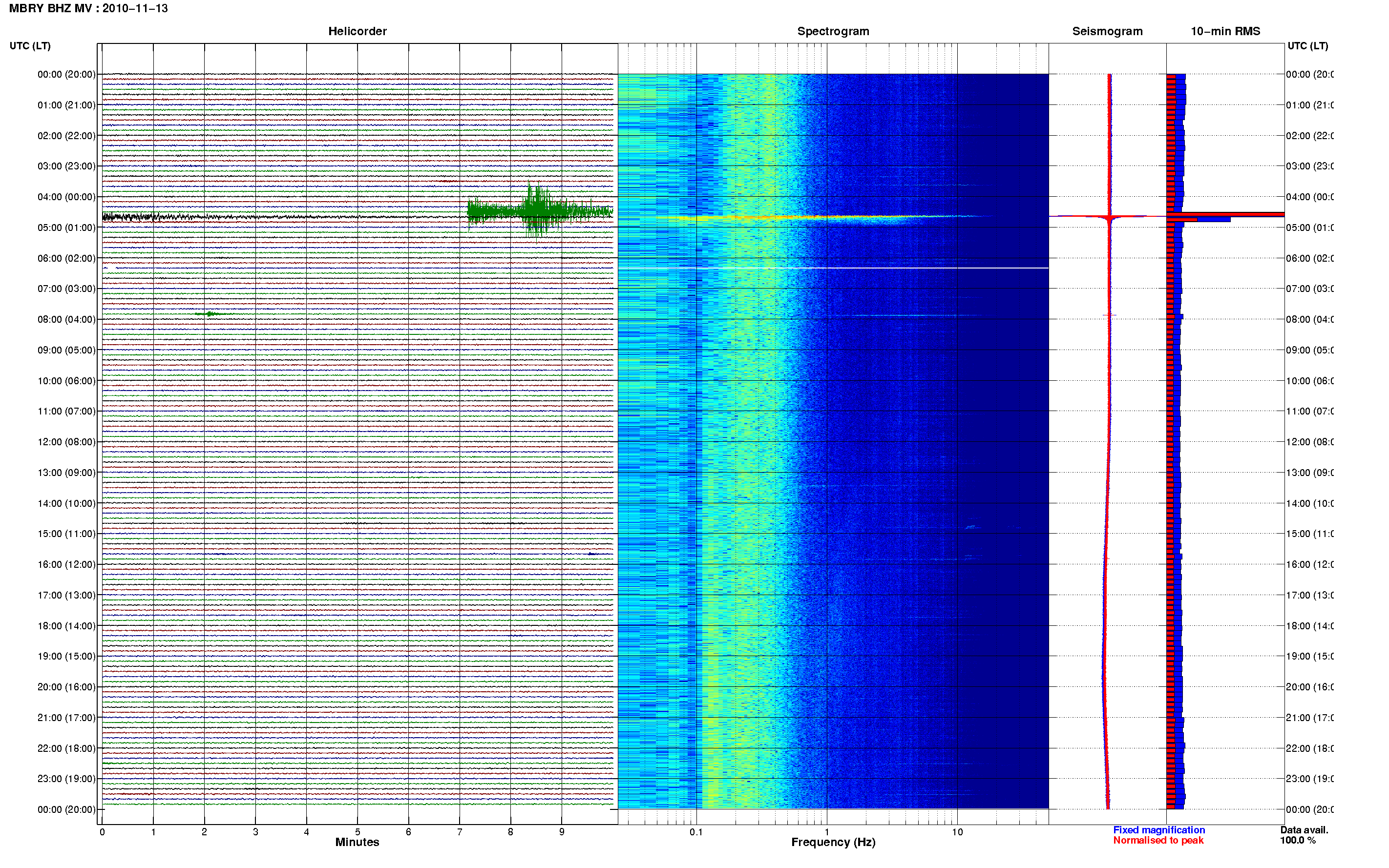Click the left '23:00 (19:00)' time label
Viewport: 1389px width, 868px height.
click(66, 779)
